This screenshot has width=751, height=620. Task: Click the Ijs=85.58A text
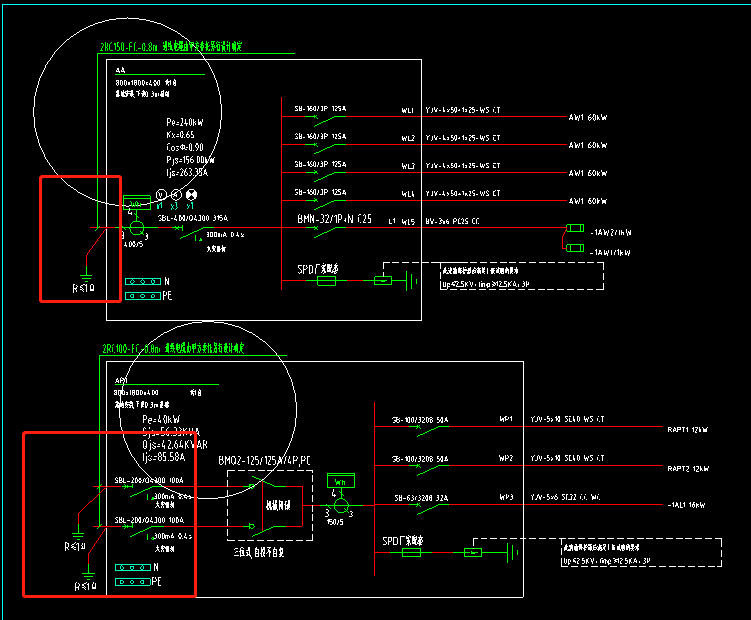tap(163, 457)
